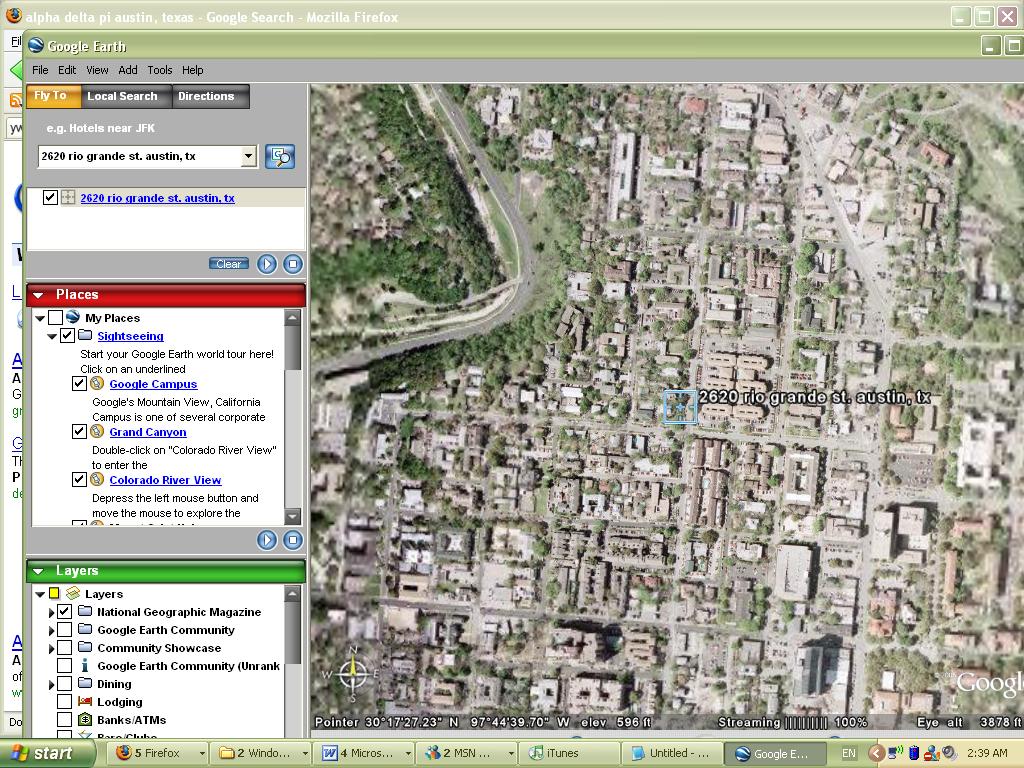Click the 2620 rio grande st. austin, tx link

(x=157, y=198)
